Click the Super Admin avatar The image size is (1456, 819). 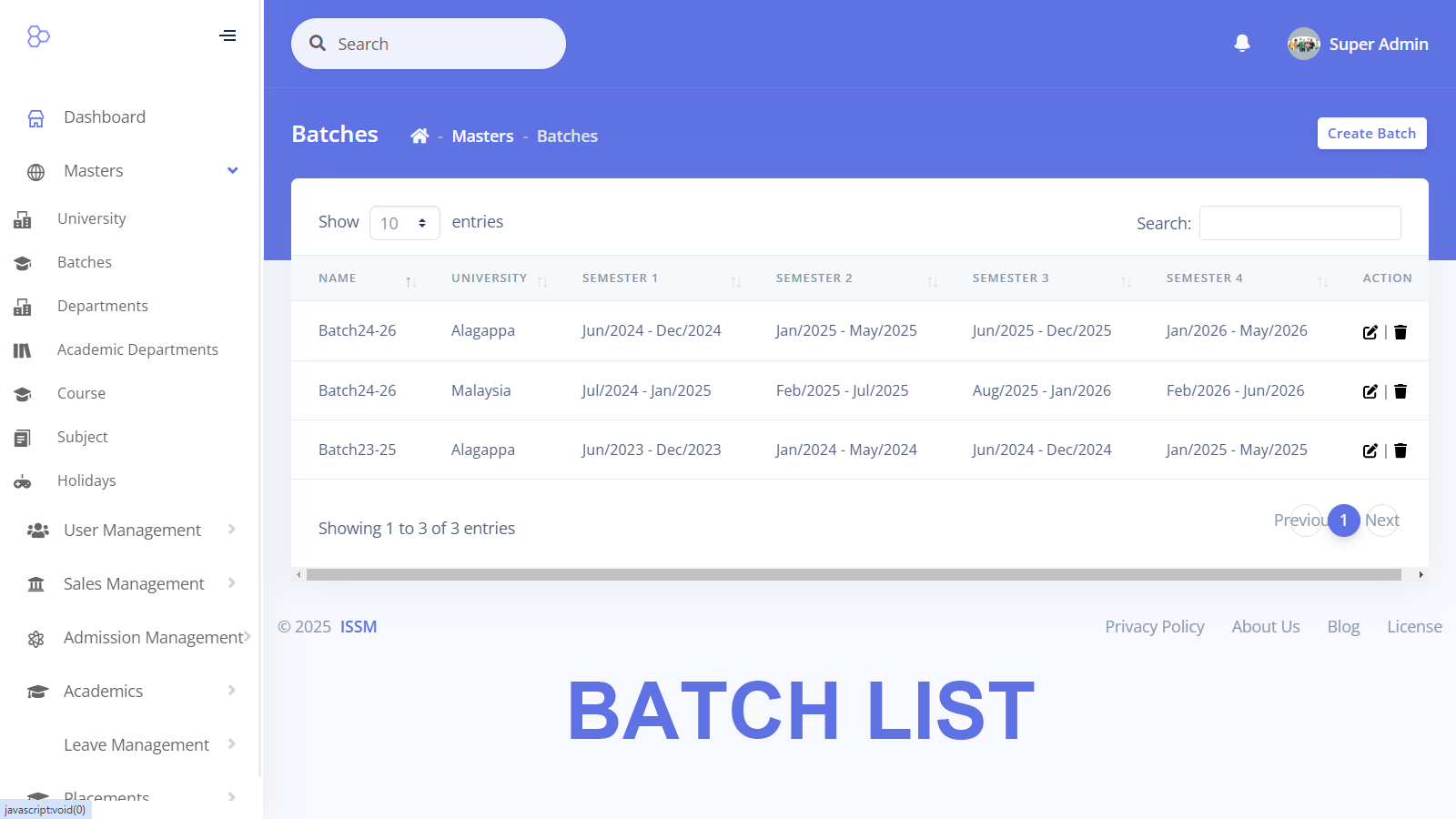[1303, 44]
